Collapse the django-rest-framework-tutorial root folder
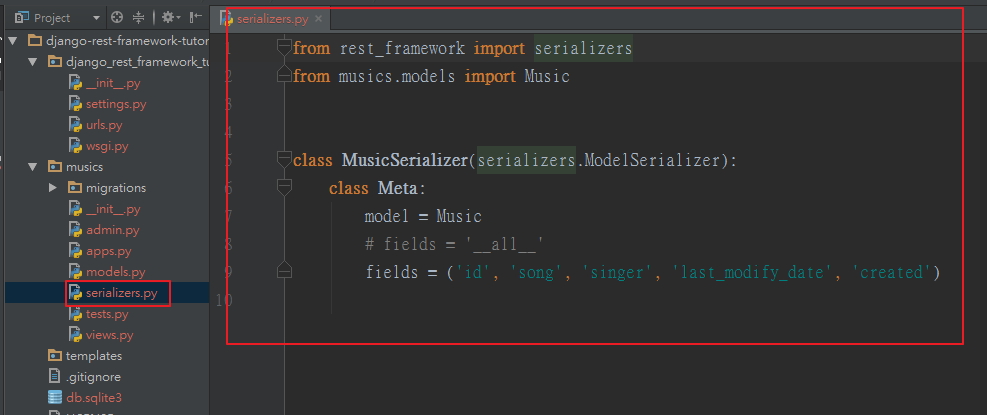 click(13, 40)
